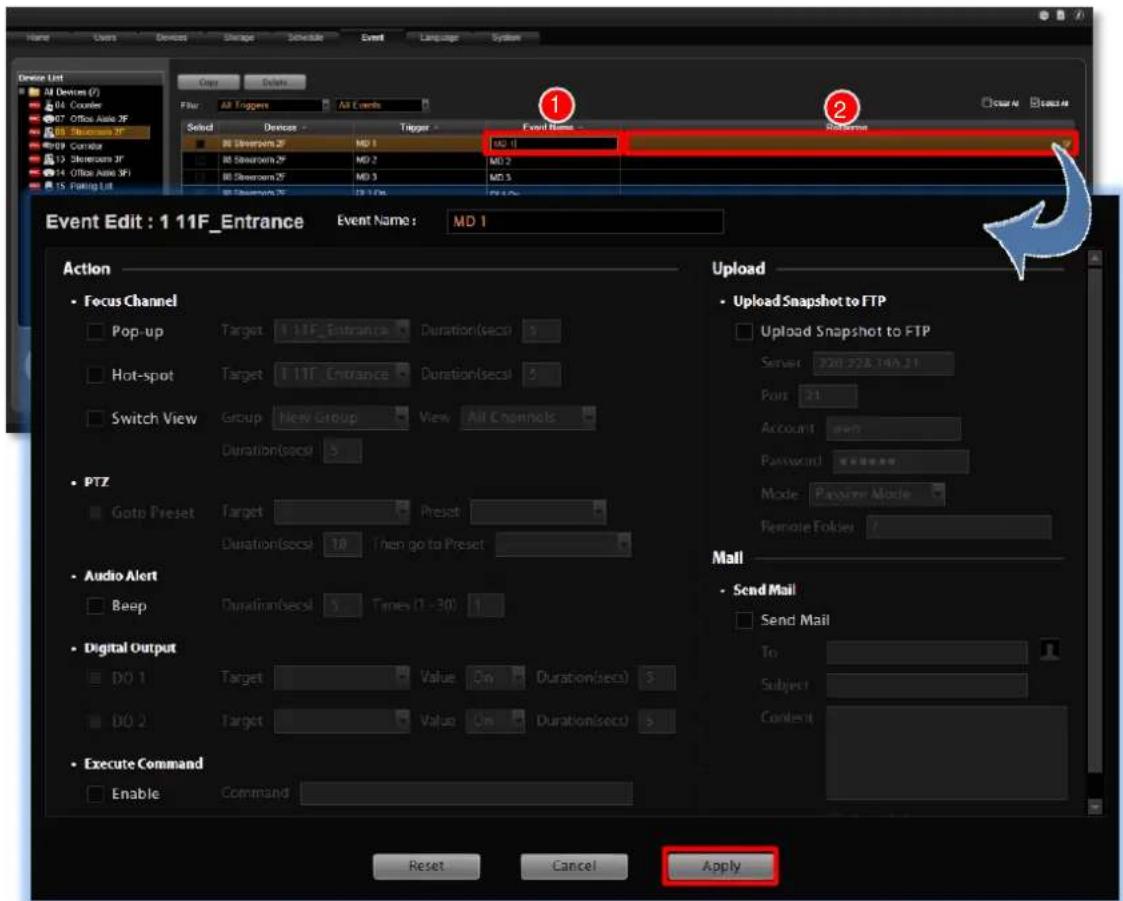Open the All Triggers filter dropdown
Viewport: 1123px width, 901px height.
click(273, 105)
